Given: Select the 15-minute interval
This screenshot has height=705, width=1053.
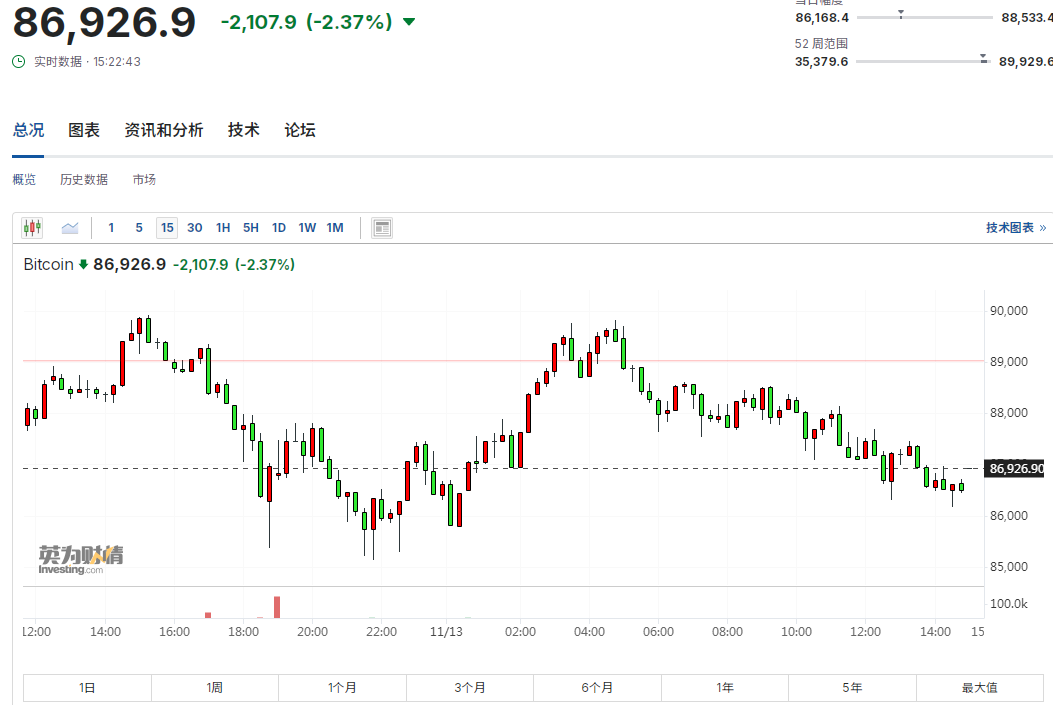Looking at the screenshot, I should point(167,227).
